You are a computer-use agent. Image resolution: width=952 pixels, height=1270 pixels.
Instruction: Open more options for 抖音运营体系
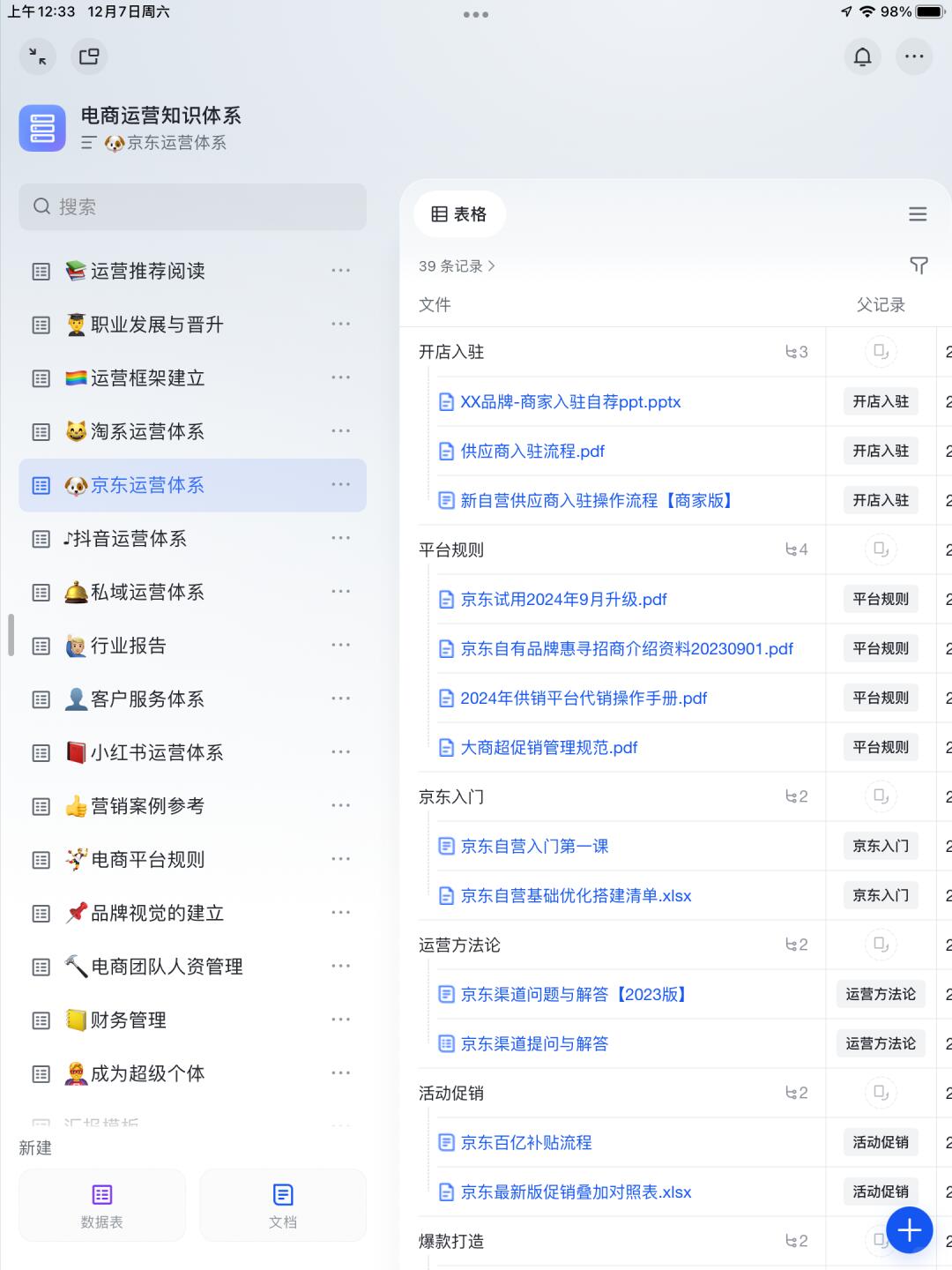tap(341, 538)
